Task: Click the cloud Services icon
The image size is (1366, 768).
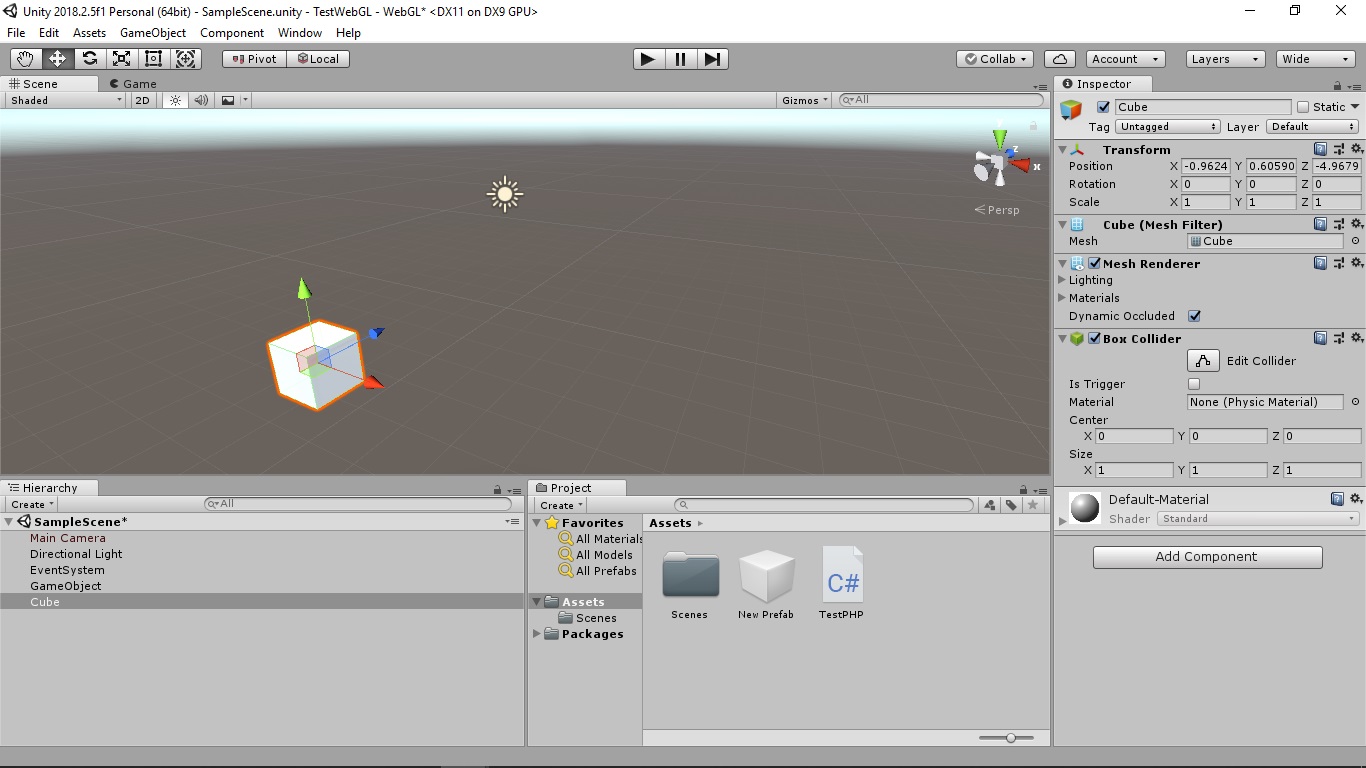Action: tap(1060, 59)
